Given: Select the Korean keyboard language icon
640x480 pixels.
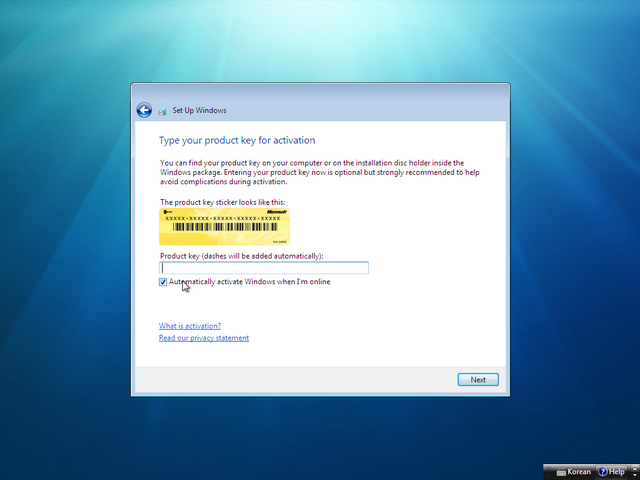Looking at the screenshot, I should (561, 472).
